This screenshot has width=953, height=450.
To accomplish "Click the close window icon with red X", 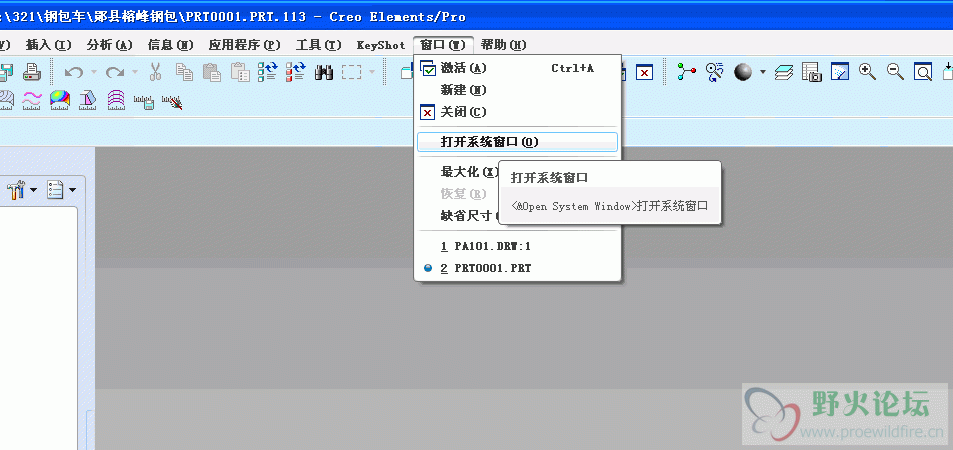I will pos(644,72).
